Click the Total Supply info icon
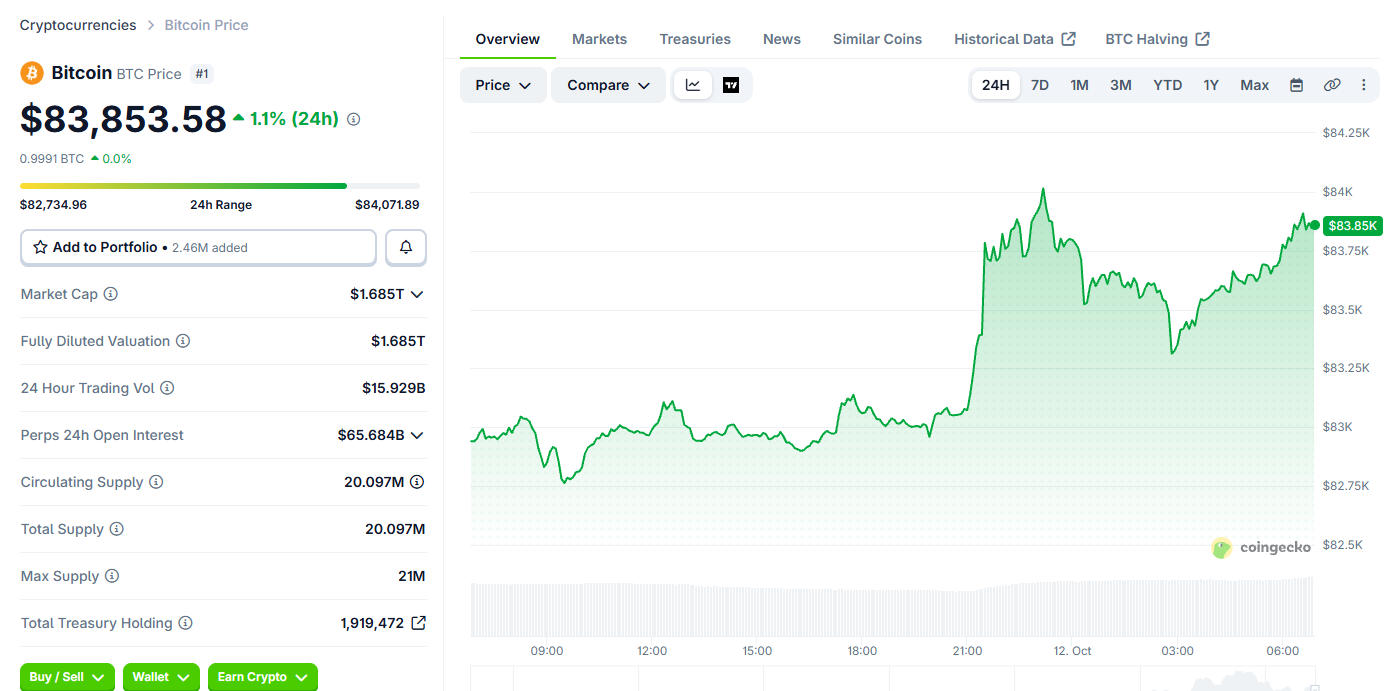Image resolution: width=1390 pixels, height=691 pixels. click(116, 529)
